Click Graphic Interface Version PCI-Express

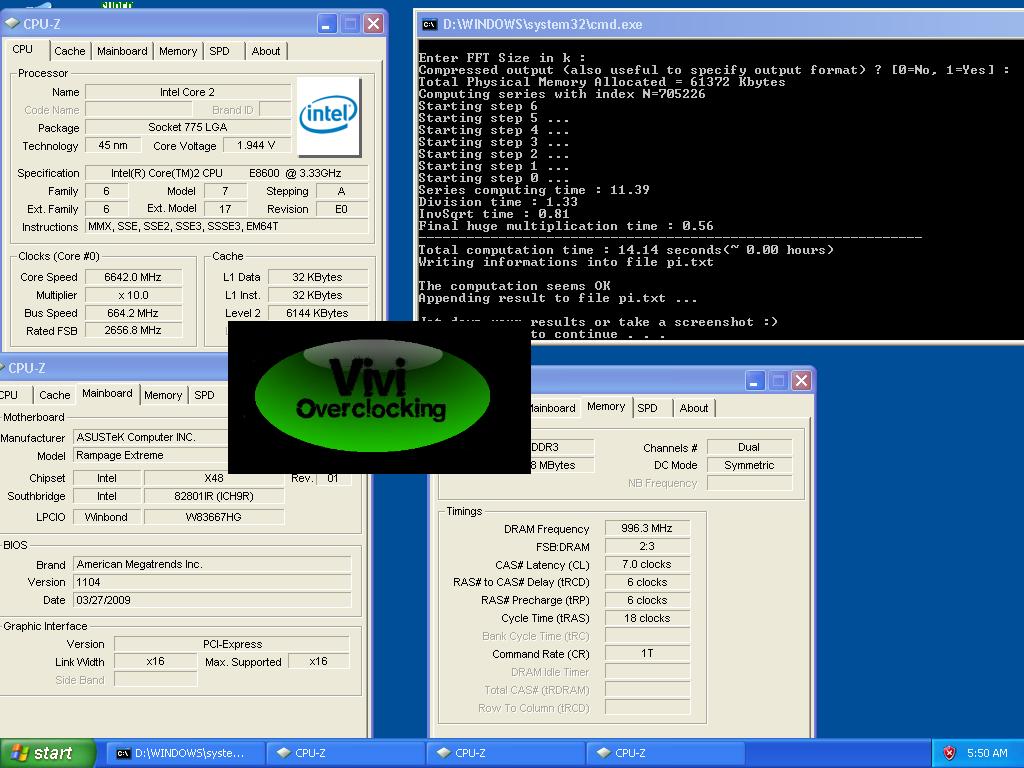coord(232,644)
